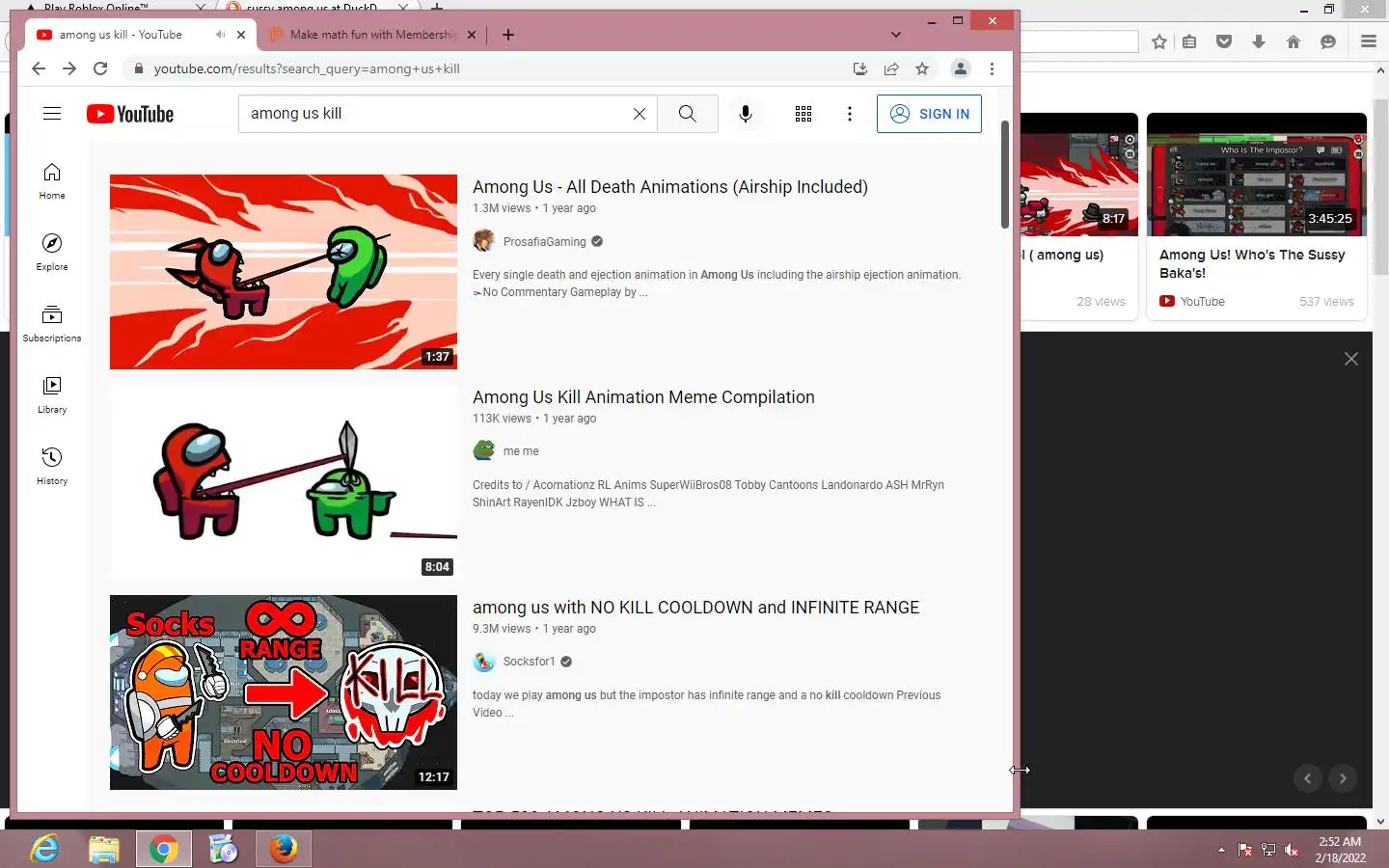Switch to Firefox in the taskbar
1389x868 pixels.
pyautogui.click(x=283, y=850)
